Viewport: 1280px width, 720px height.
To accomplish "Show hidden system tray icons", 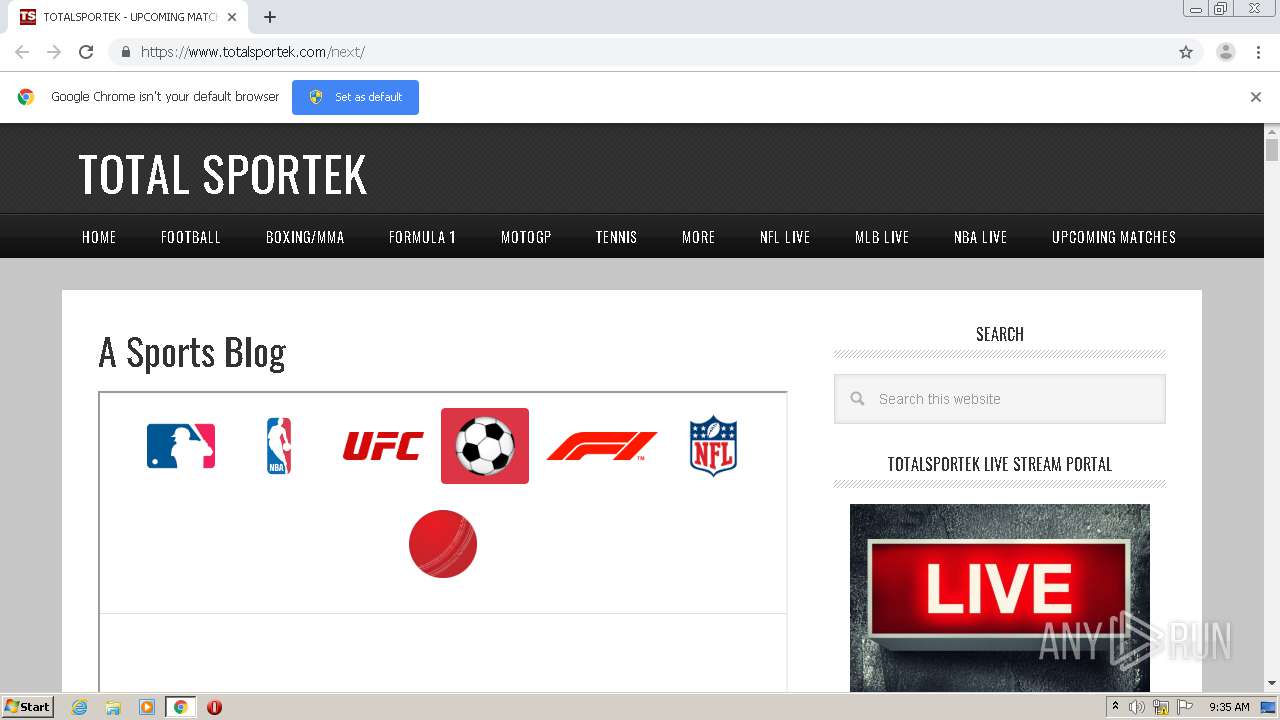I will pos(1116,707).
